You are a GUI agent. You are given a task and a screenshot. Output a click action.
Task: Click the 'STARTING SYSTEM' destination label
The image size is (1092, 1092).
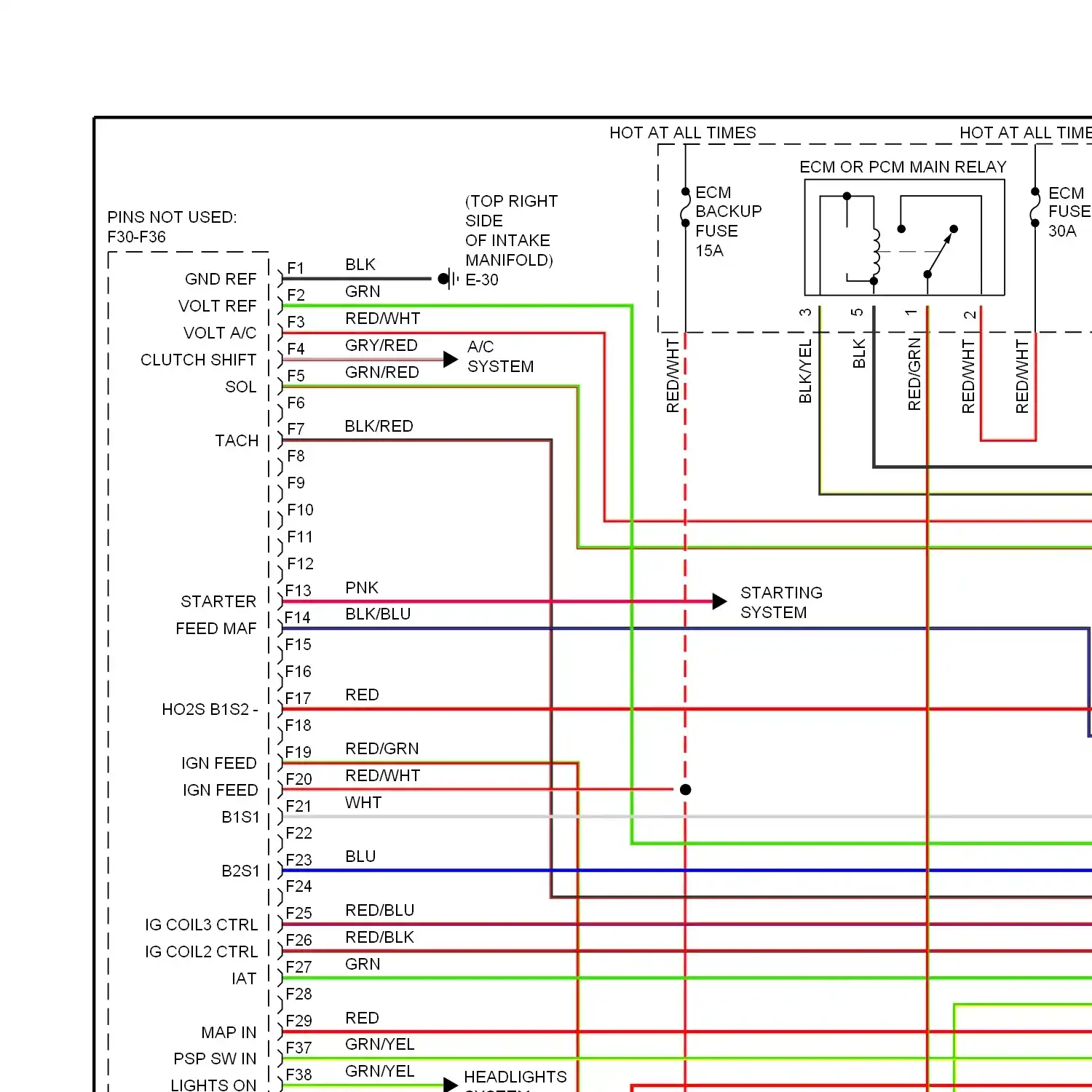tap(781, 603)
